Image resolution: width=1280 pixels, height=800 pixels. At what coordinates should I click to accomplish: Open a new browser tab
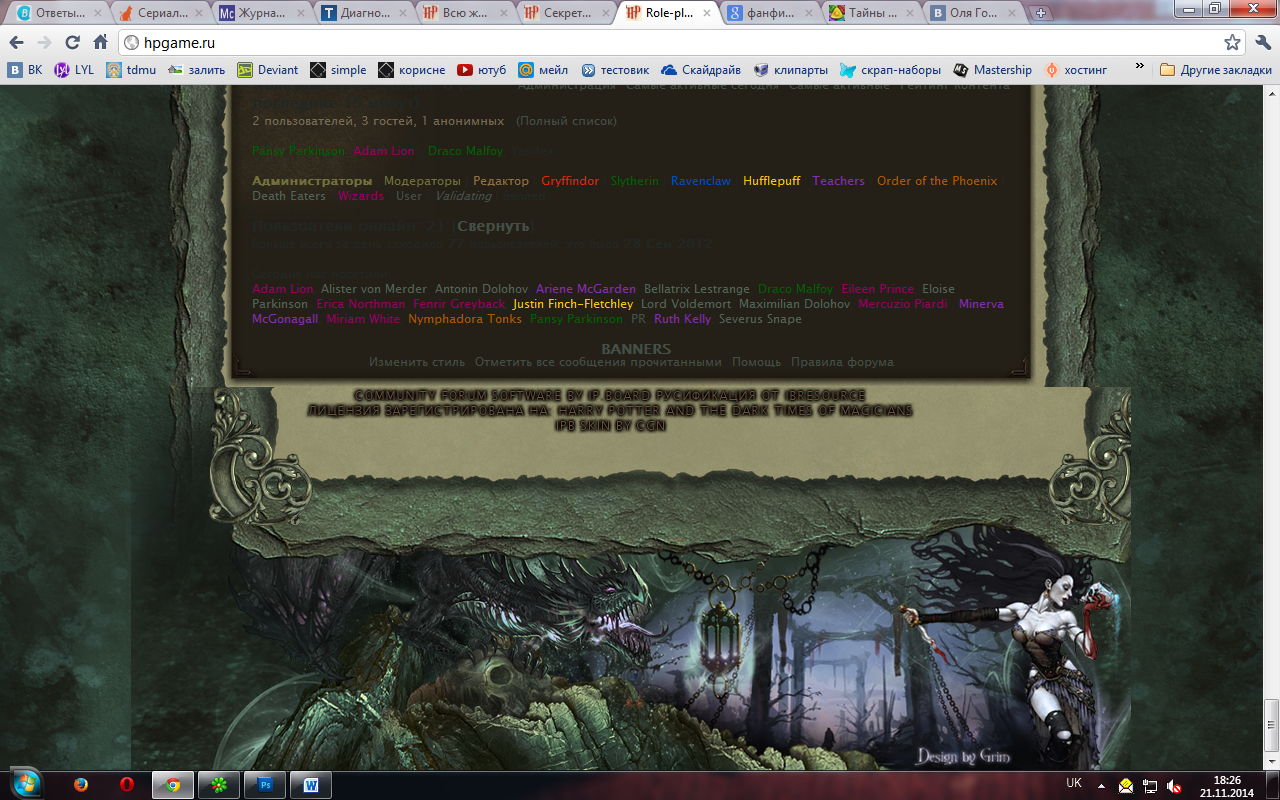[x=1041, y=14]
